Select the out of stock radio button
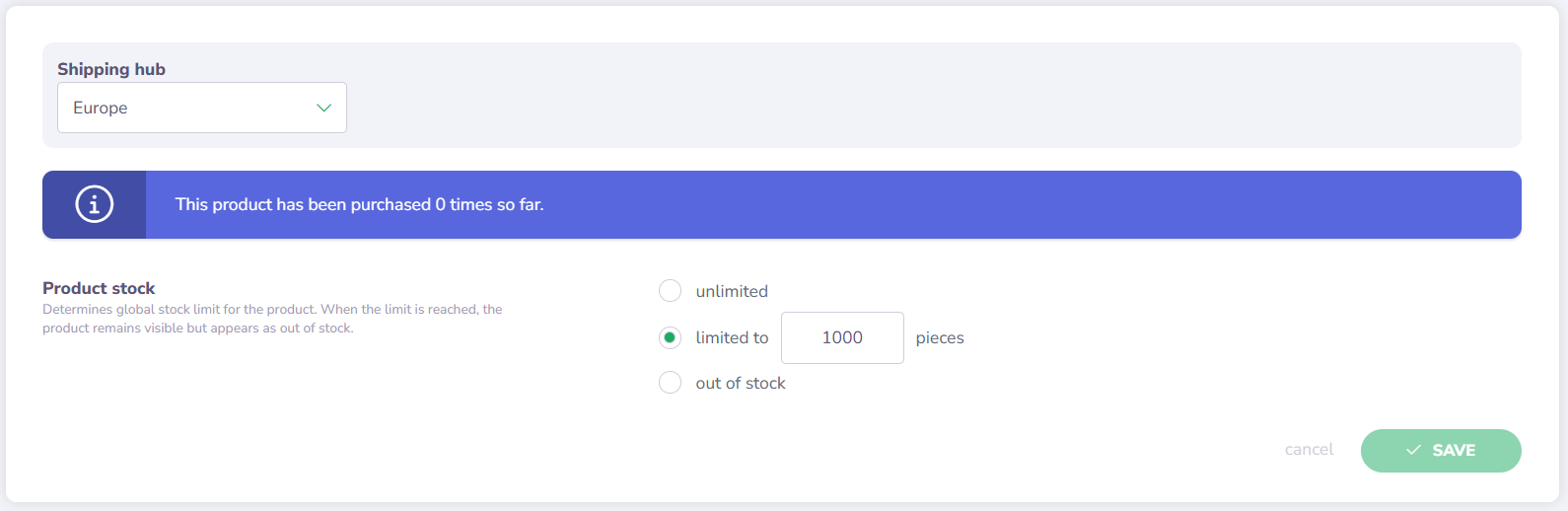This screenshot has height=511, width=1568. click(x=670, y=383)
